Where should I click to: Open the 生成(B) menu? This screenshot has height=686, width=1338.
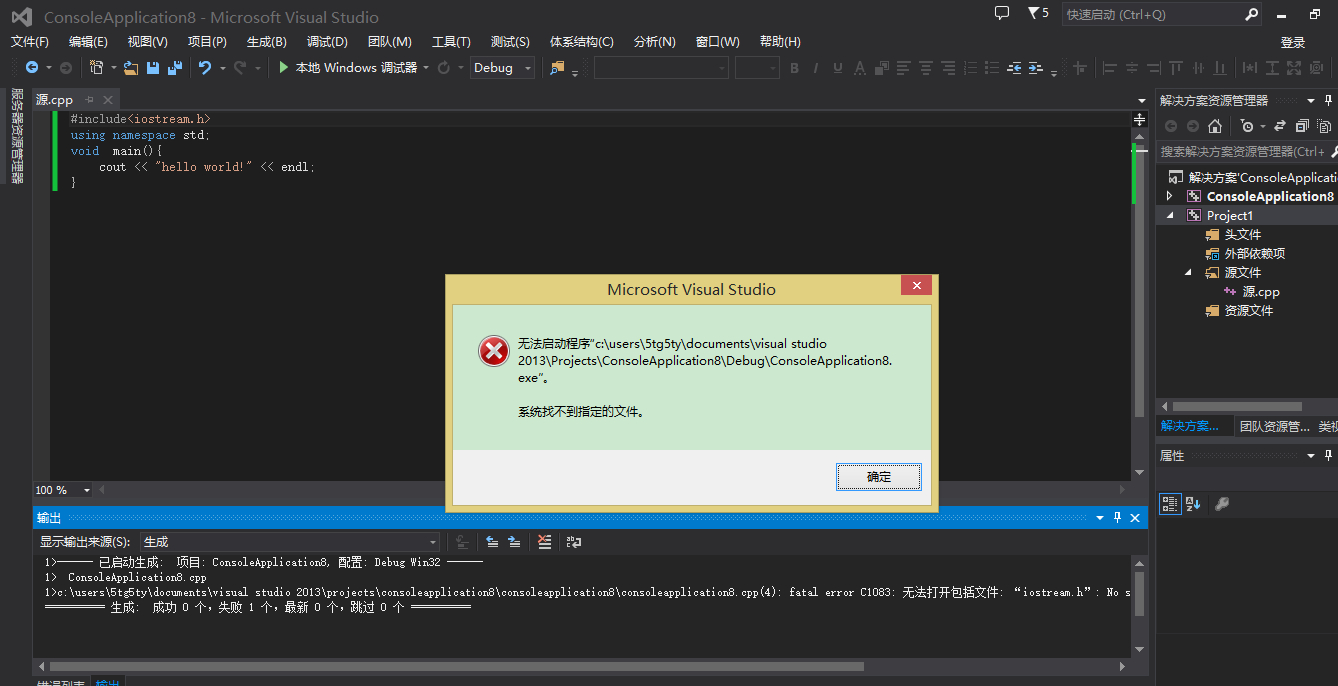[266, 41]
